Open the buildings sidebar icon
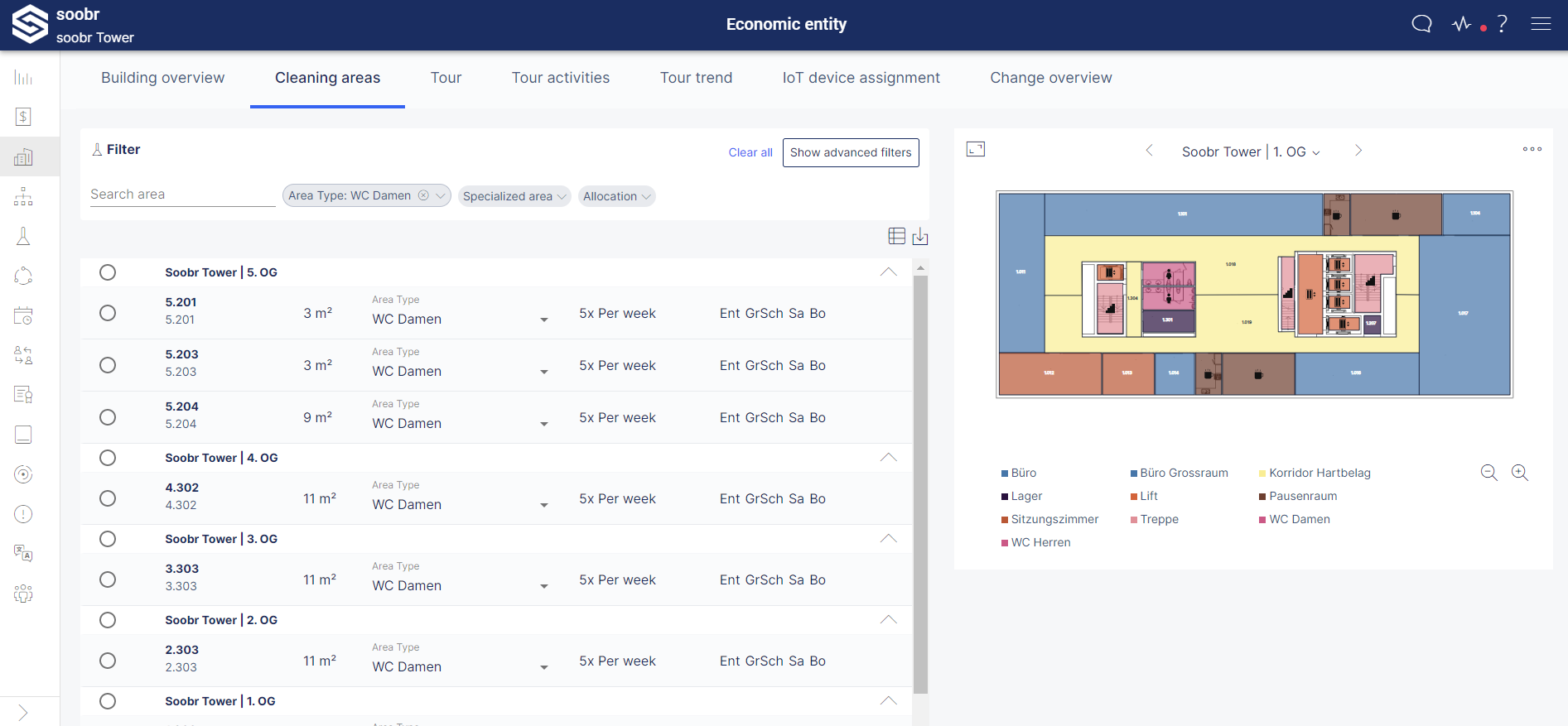 click(x=23, y=156)
